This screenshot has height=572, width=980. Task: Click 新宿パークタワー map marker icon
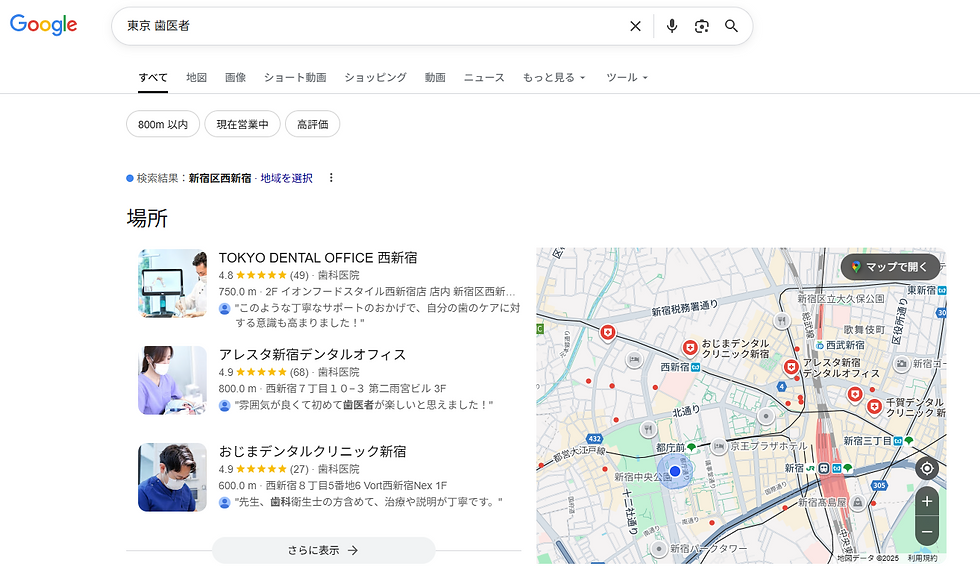[x=658, y=549]
